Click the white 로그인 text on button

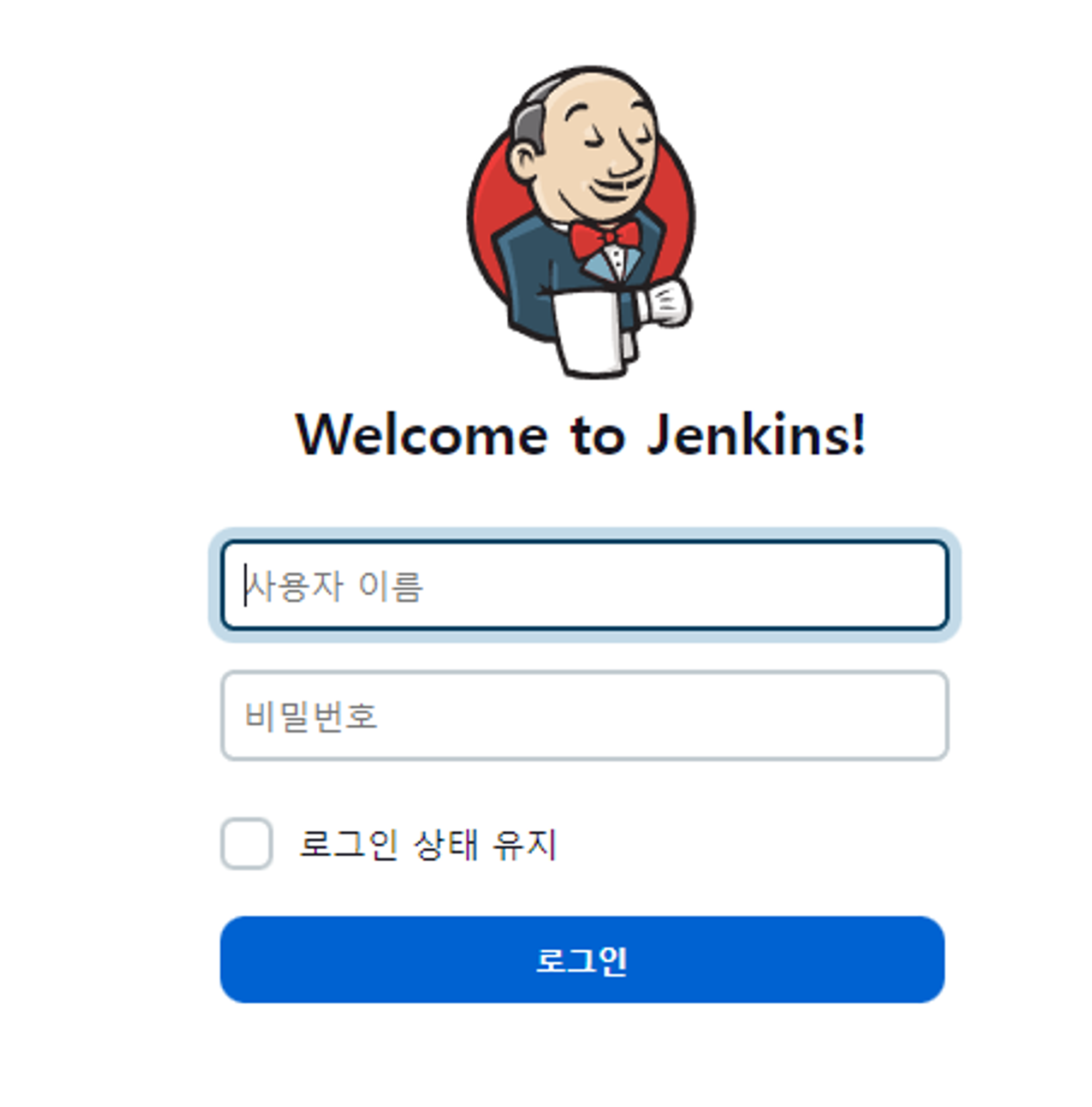point(581,960)
